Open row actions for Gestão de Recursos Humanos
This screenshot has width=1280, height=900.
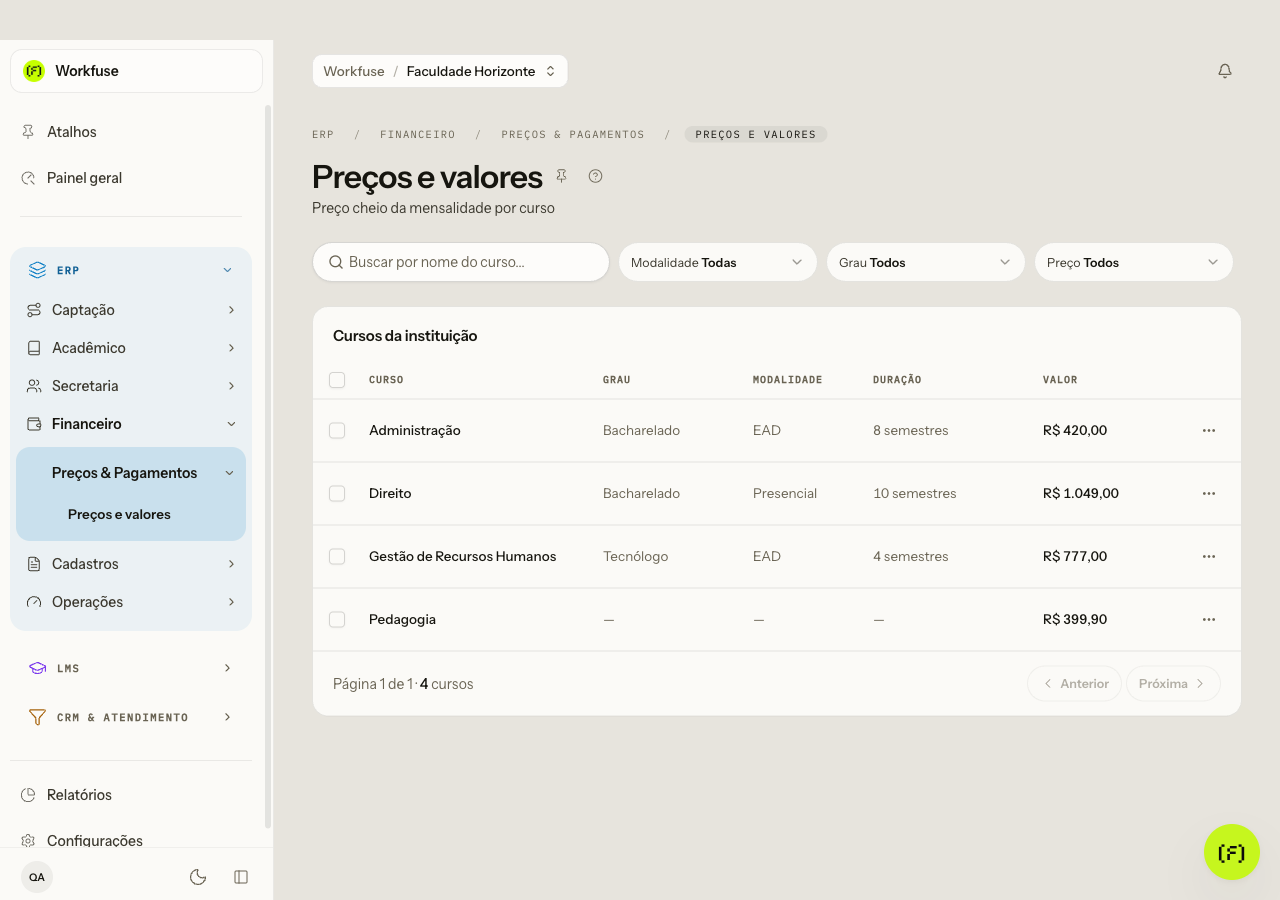[1209, 556]
